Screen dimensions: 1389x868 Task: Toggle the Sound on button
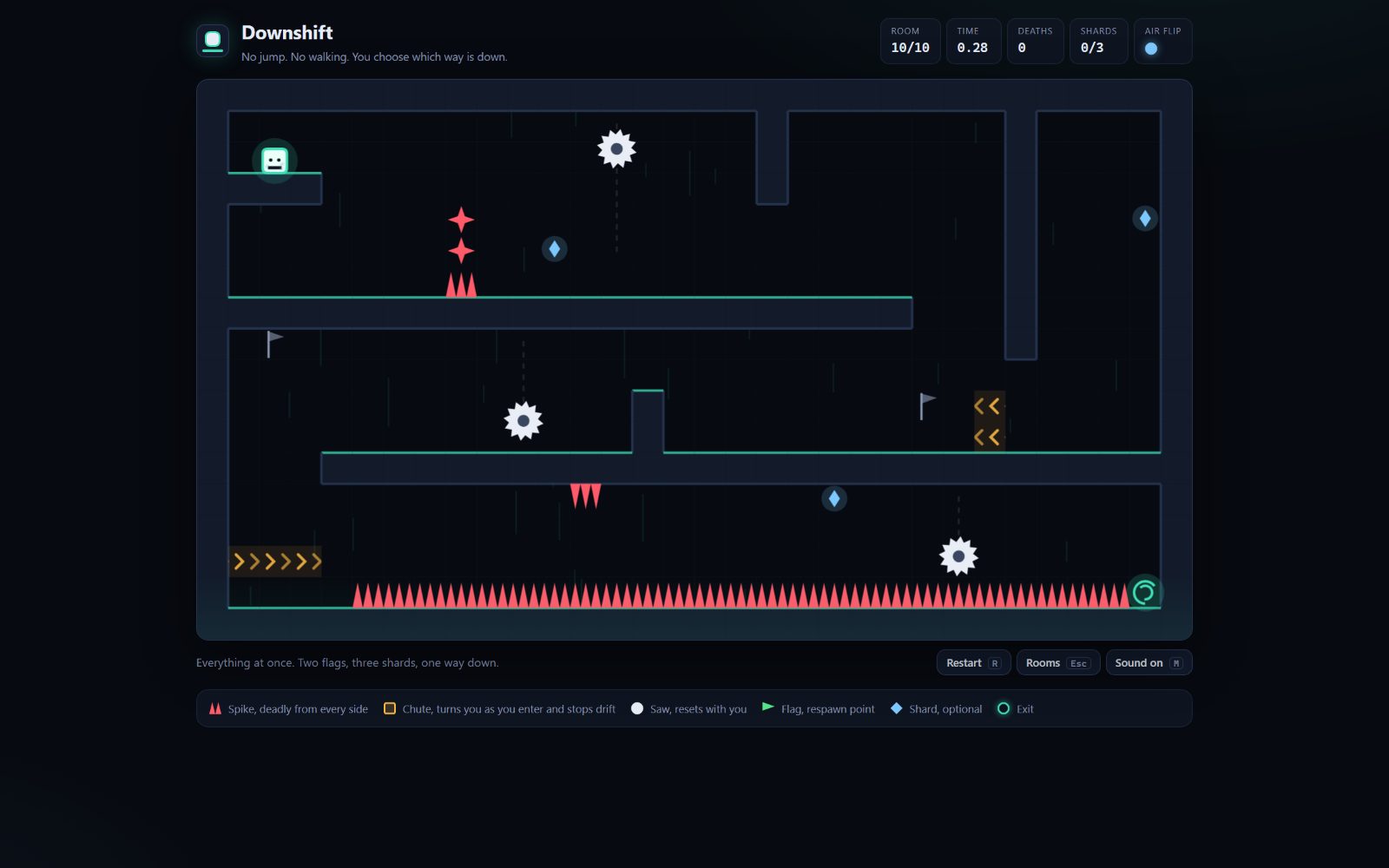pos(1149,662)
